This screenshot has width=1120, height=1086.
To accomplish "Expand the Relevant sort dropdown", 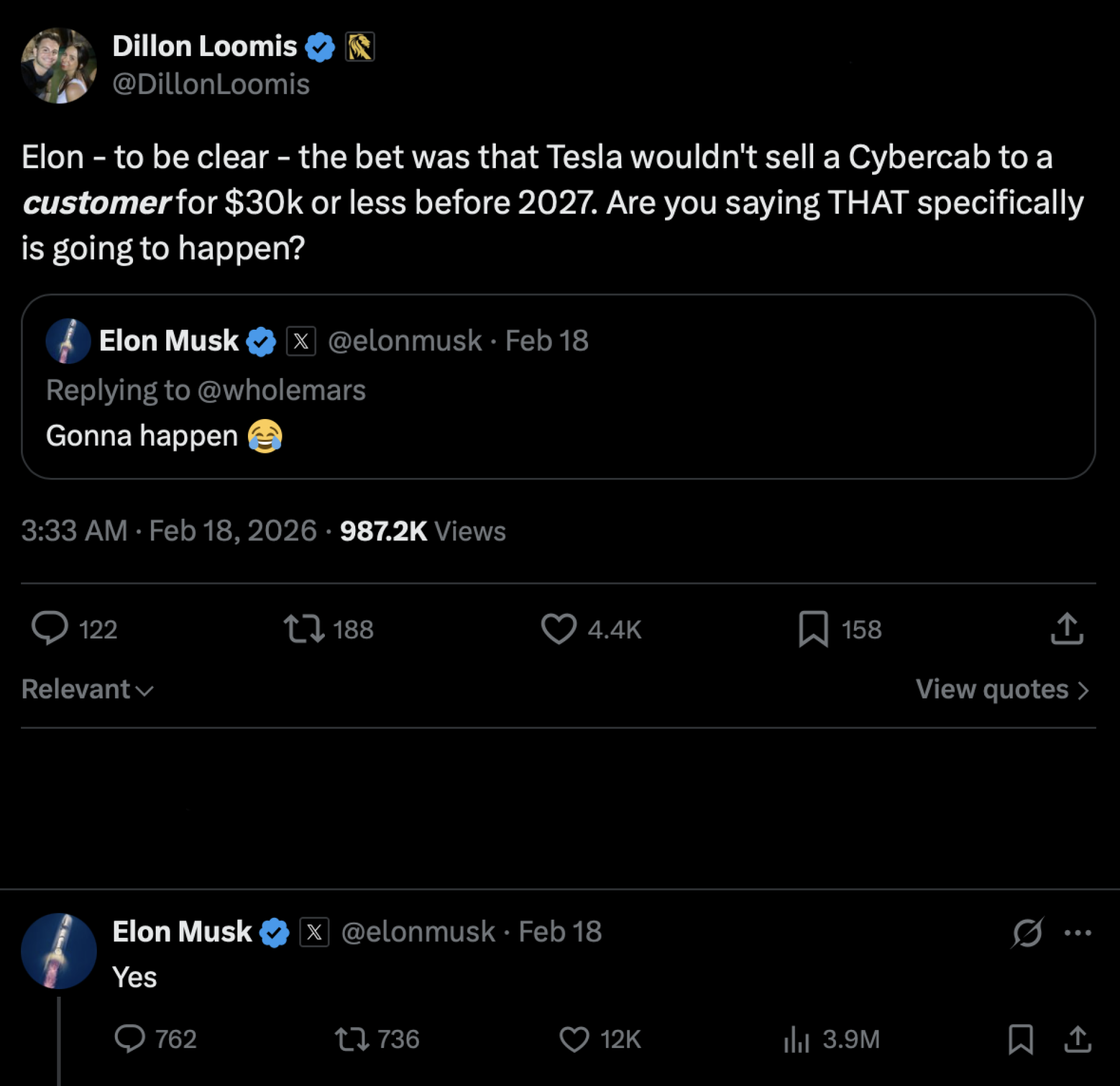I will (87, 689).
